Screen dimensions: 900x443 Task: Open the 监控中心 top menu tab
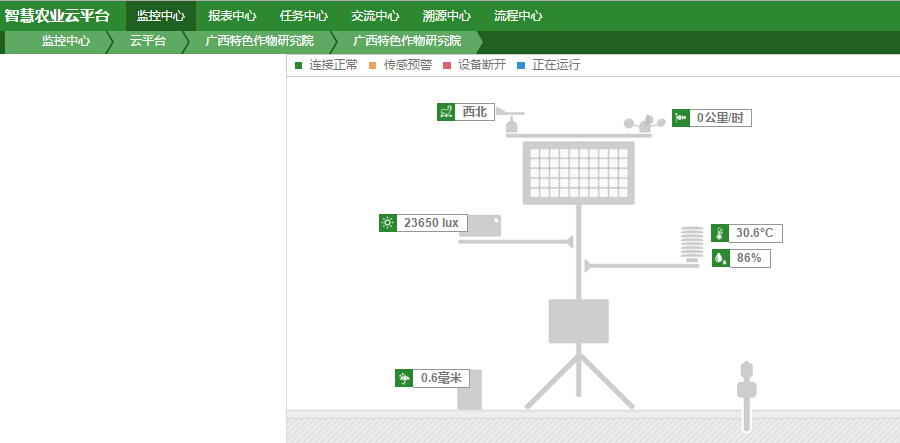(161, 16)
